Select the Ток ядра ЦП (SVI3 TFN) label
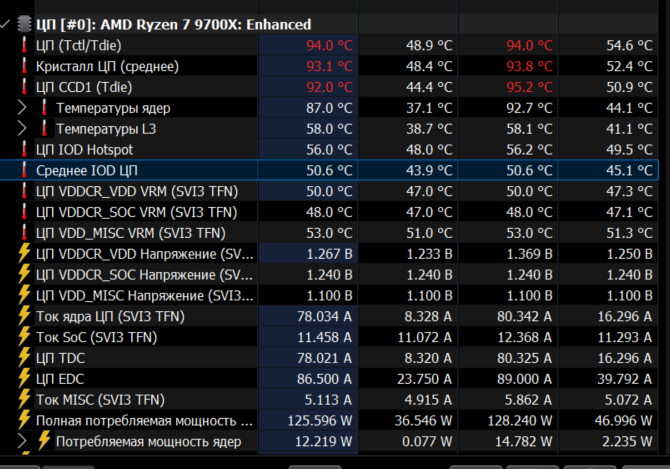The height and width of the screenshot is (469, 670). [x=110, y=317]
